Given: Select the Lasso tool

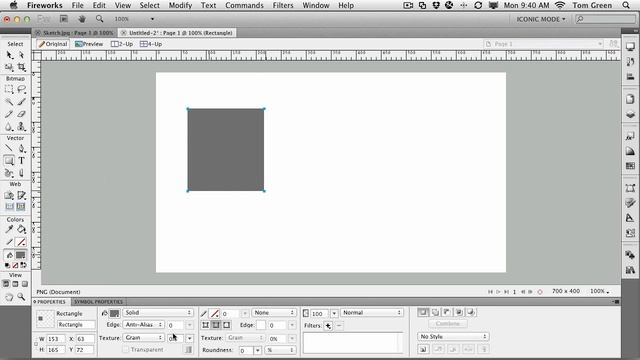Looking at the screenshot, I should [x=21, y=89].
